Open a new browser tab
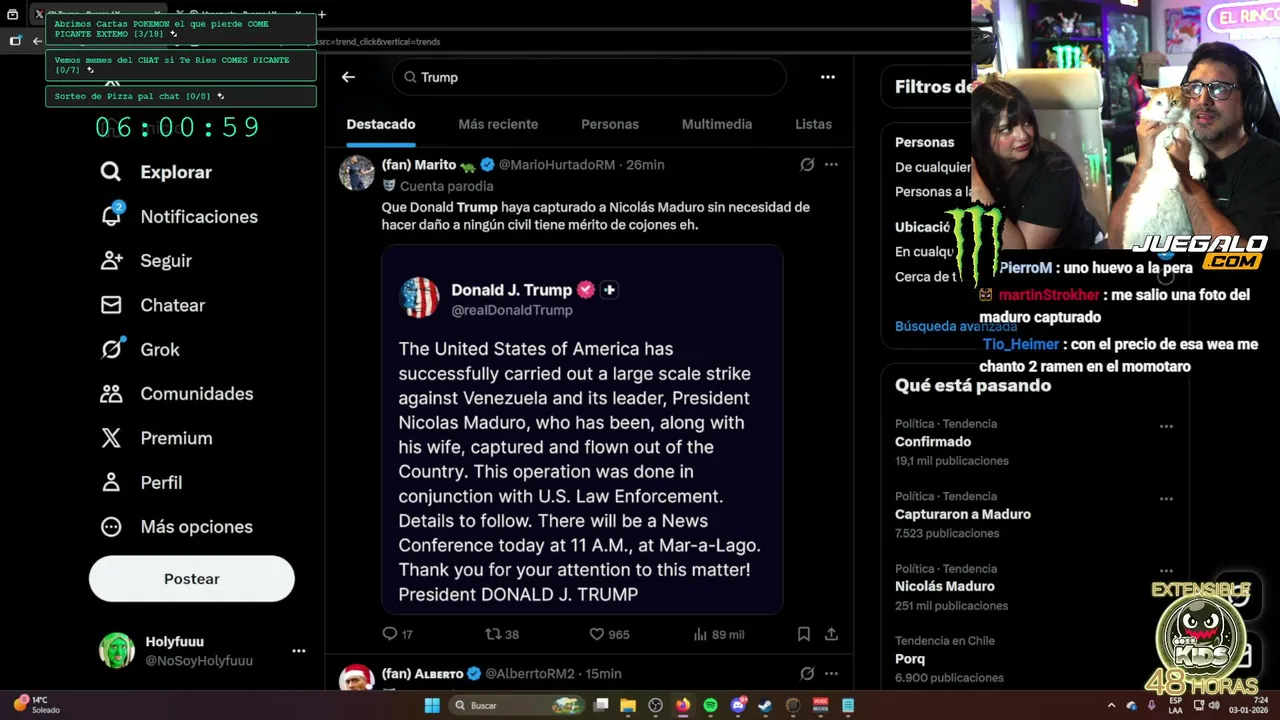 click(321, 14)
